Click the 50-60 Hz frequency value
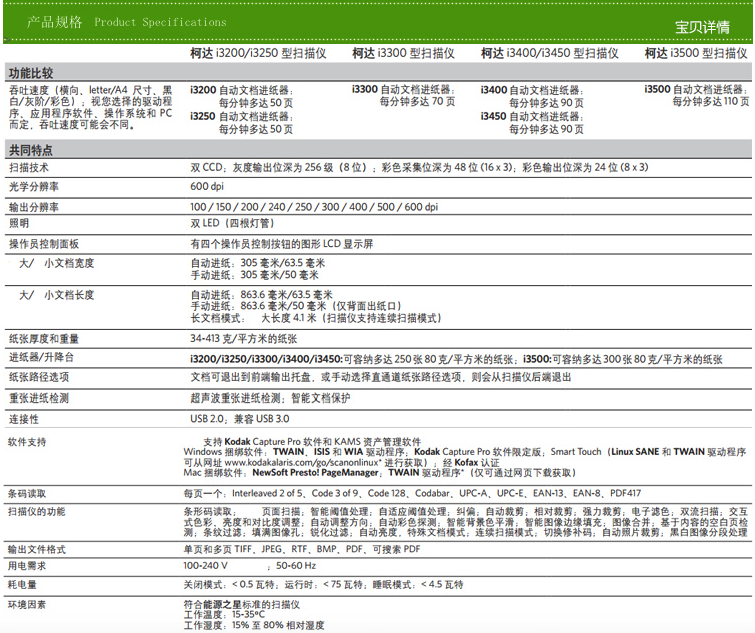Image resolution: width=755 pixels, height=633 pixels. 296,566
